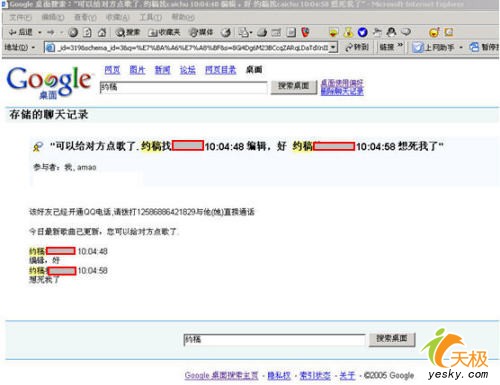This screenshot has height=385, width=500.
Task: Open the 关于 about footer link
Action: coord(347,376)
